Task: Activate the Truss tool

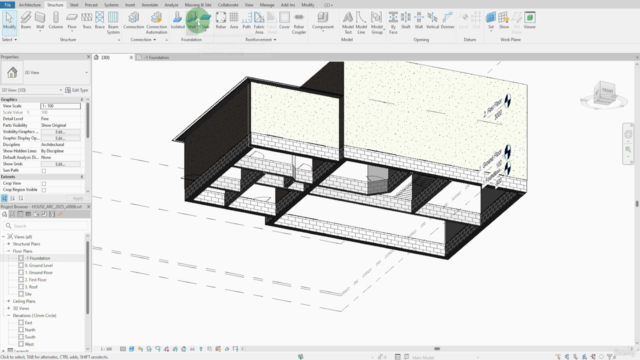Action: tap(87, 20)
